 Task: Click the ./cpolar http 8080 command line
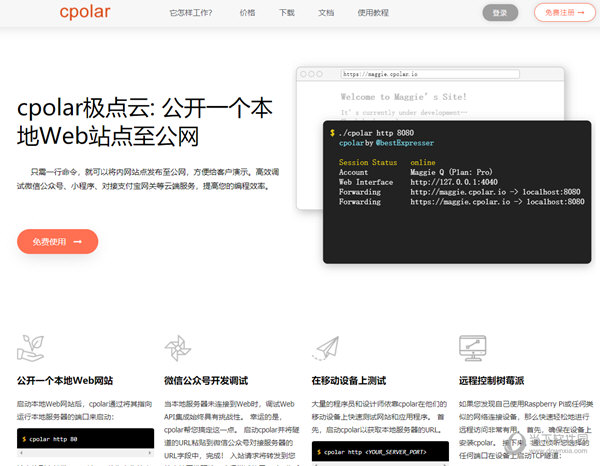coord(376,133)
